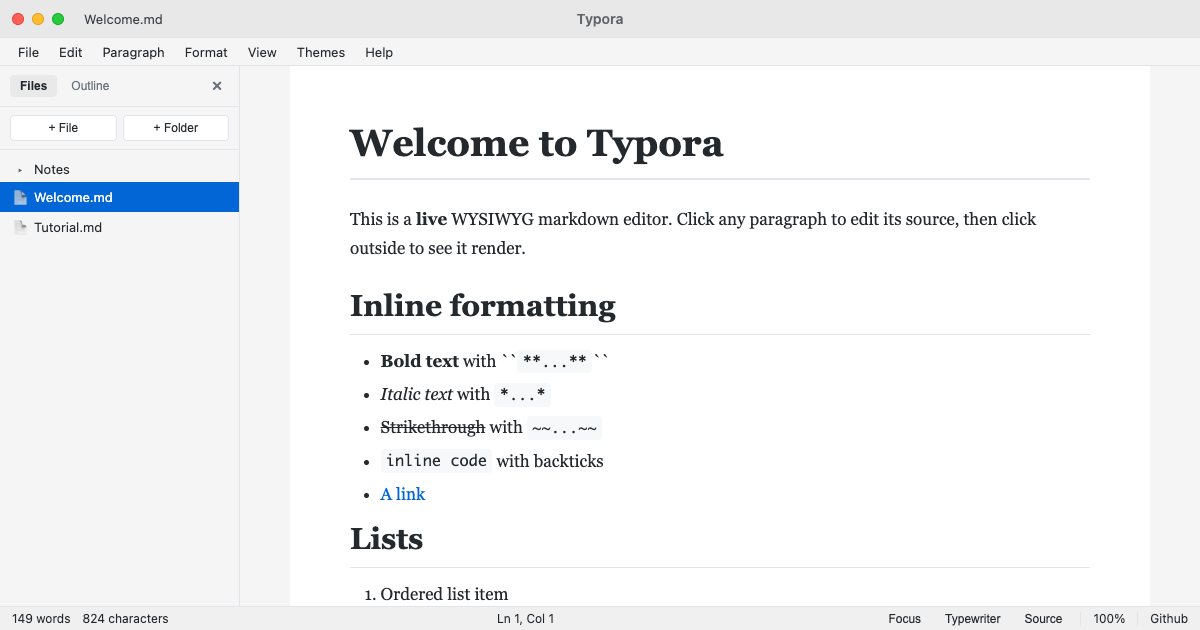Image resolution: width=1200 pixels, height=630 pixels.
Task: Open the Paragraph menu
Action: [x=133, y=52]
